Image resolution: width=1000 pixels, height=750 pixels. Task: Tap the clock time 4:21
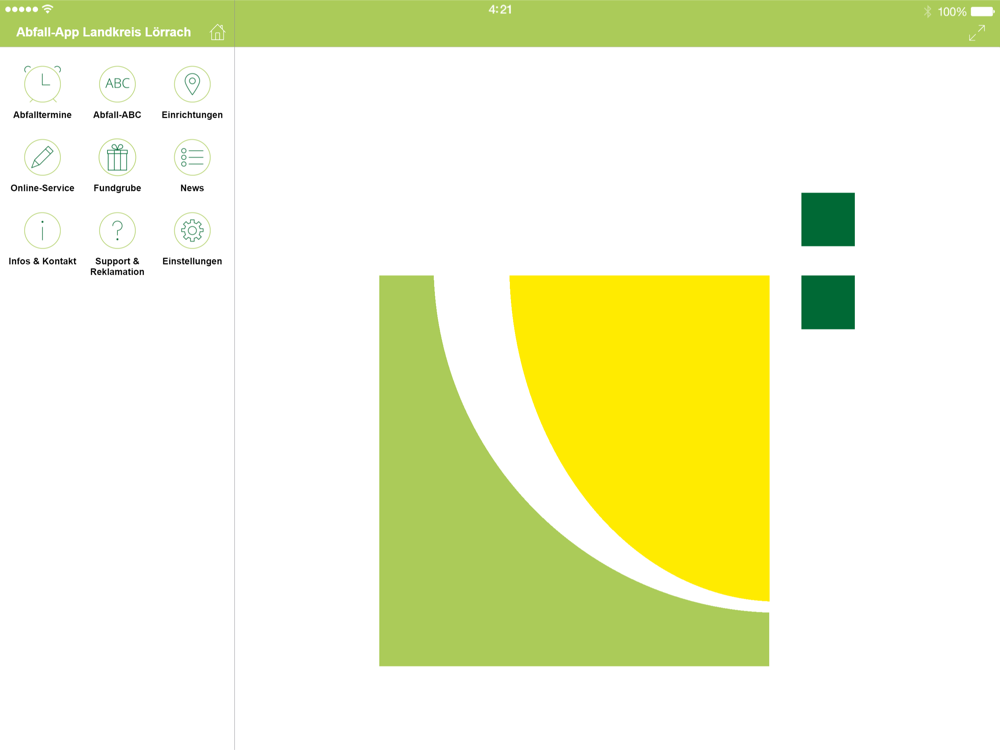coord(500,10)
